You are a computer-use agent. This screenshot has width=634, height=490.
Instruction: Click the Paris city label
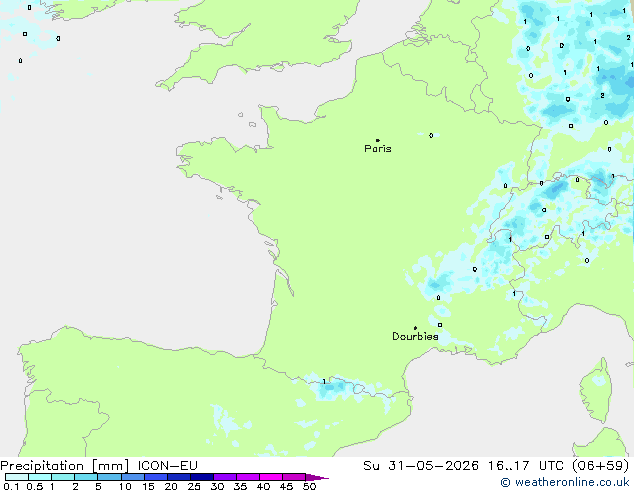point(378,149)
